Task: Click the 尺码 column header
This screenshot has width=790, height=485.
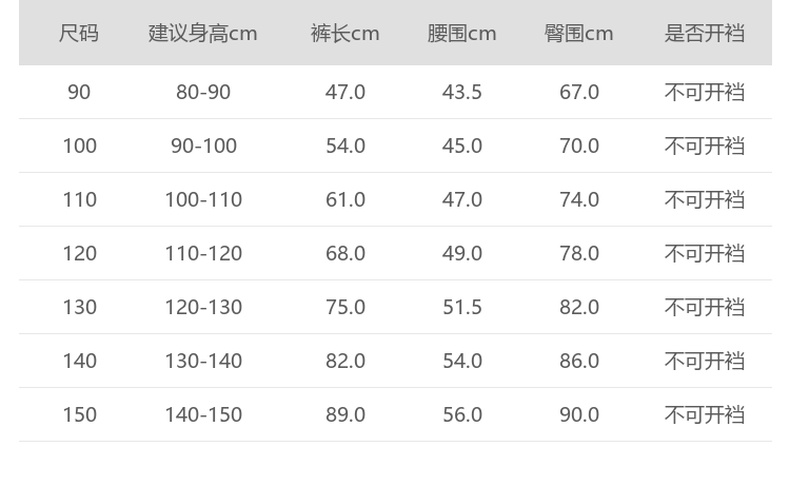Action: (x=79, y=33)
